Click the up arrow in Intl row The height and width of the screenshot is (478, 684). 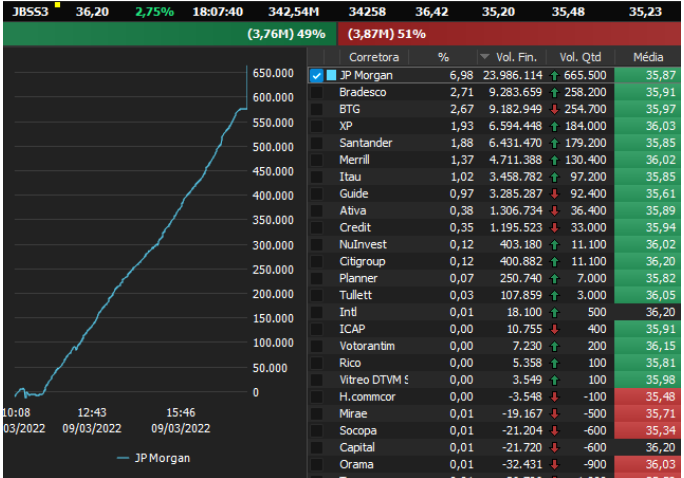(554, 313)
